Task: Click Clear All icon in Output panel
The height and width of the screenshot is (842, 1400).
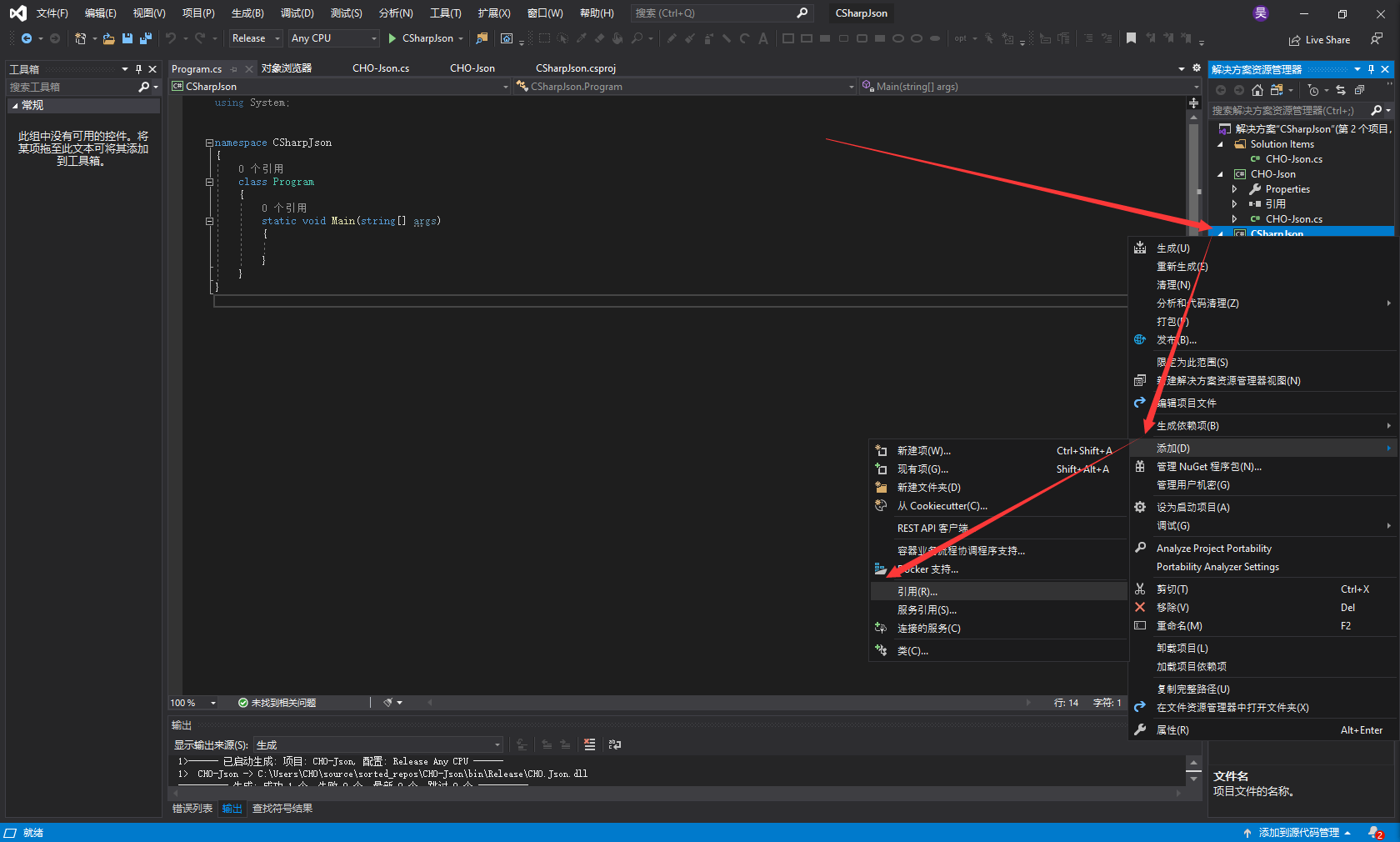Action: coord(590,744)
